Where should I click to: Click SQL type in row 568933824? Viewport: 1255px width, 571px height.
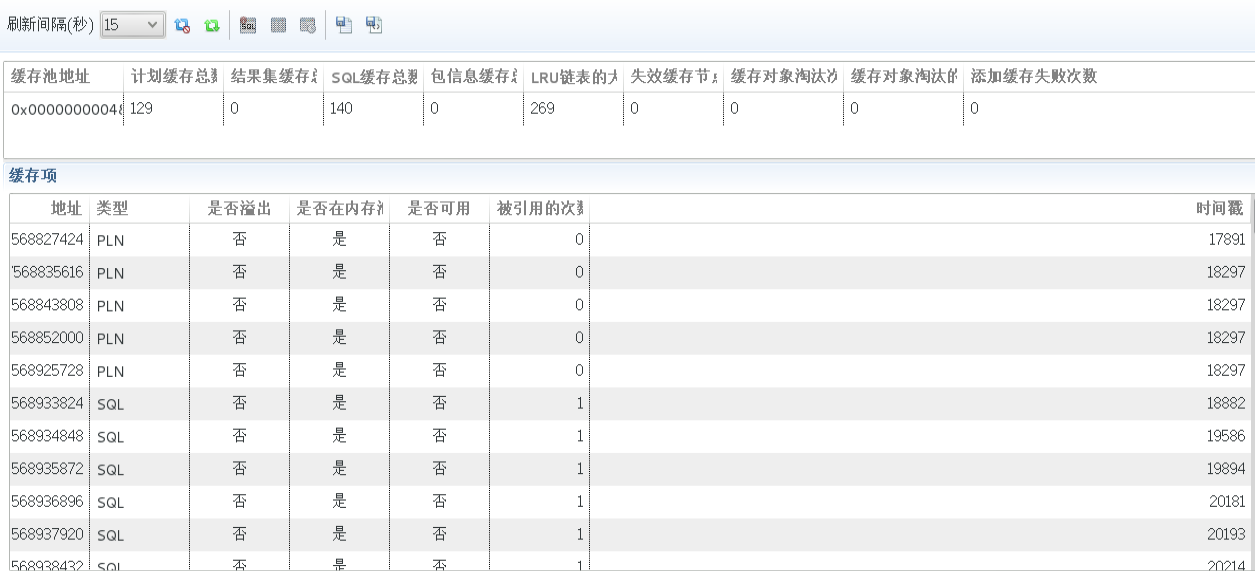(x=111, y=404)
